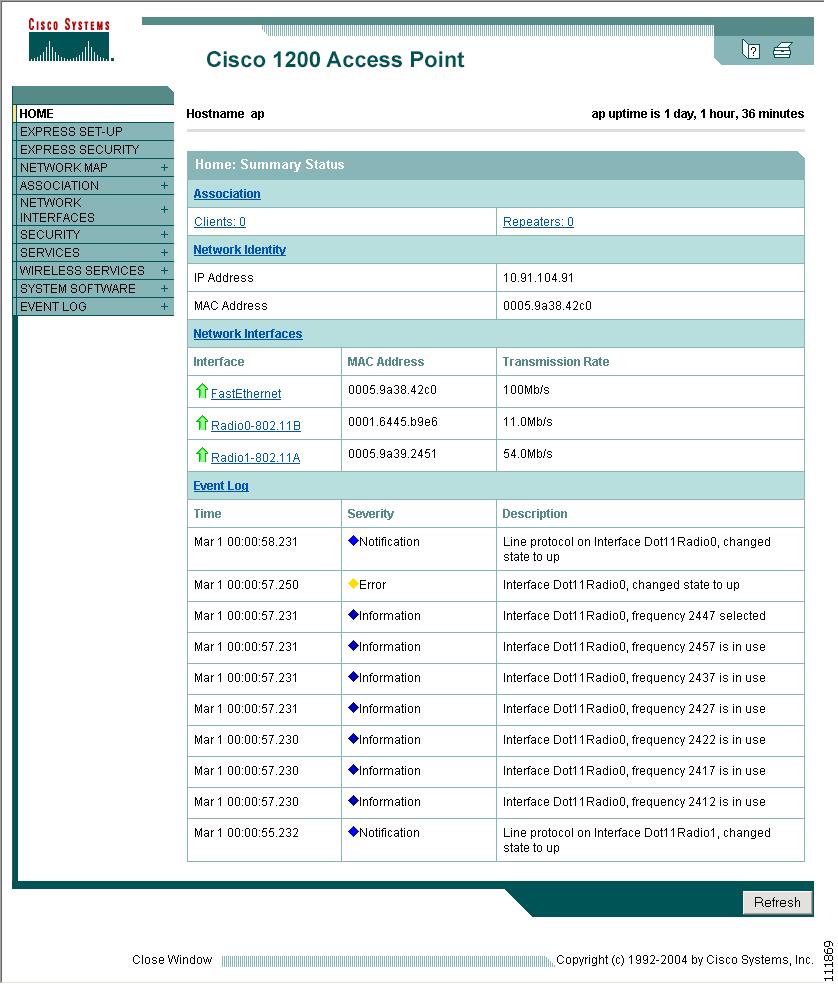Click the IP address value 10.91.104.91

coord(538,277)
